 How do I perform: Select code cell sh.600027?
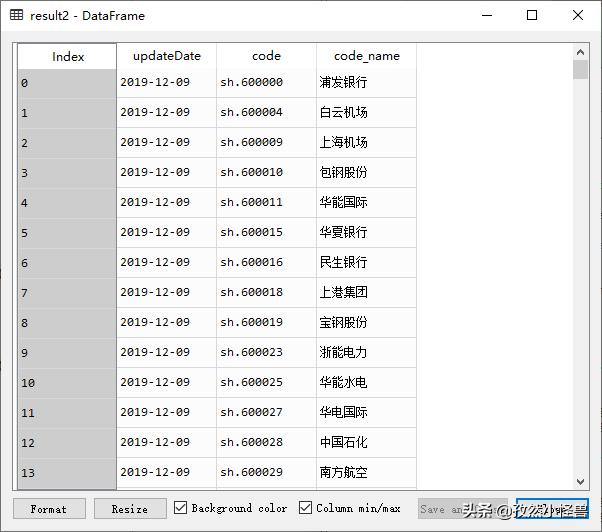click(266, 412)
